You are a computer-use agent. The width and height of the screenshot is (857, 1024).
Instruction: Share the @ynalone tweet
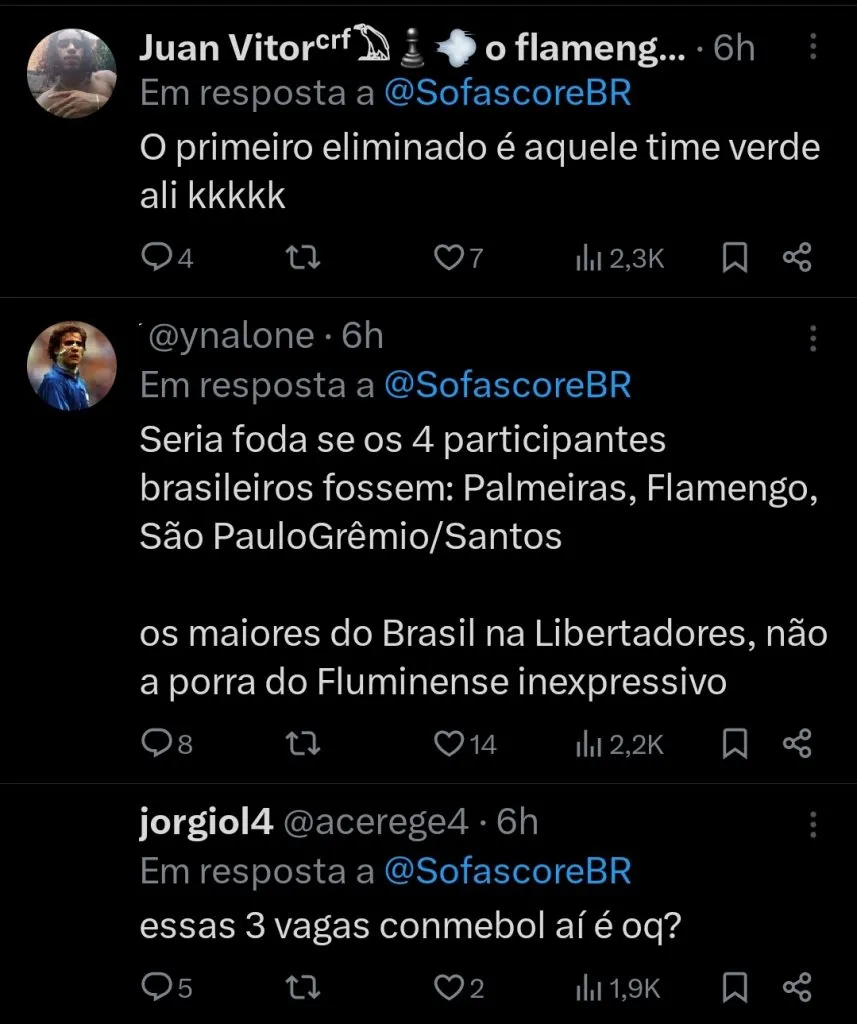pos(797,743)
